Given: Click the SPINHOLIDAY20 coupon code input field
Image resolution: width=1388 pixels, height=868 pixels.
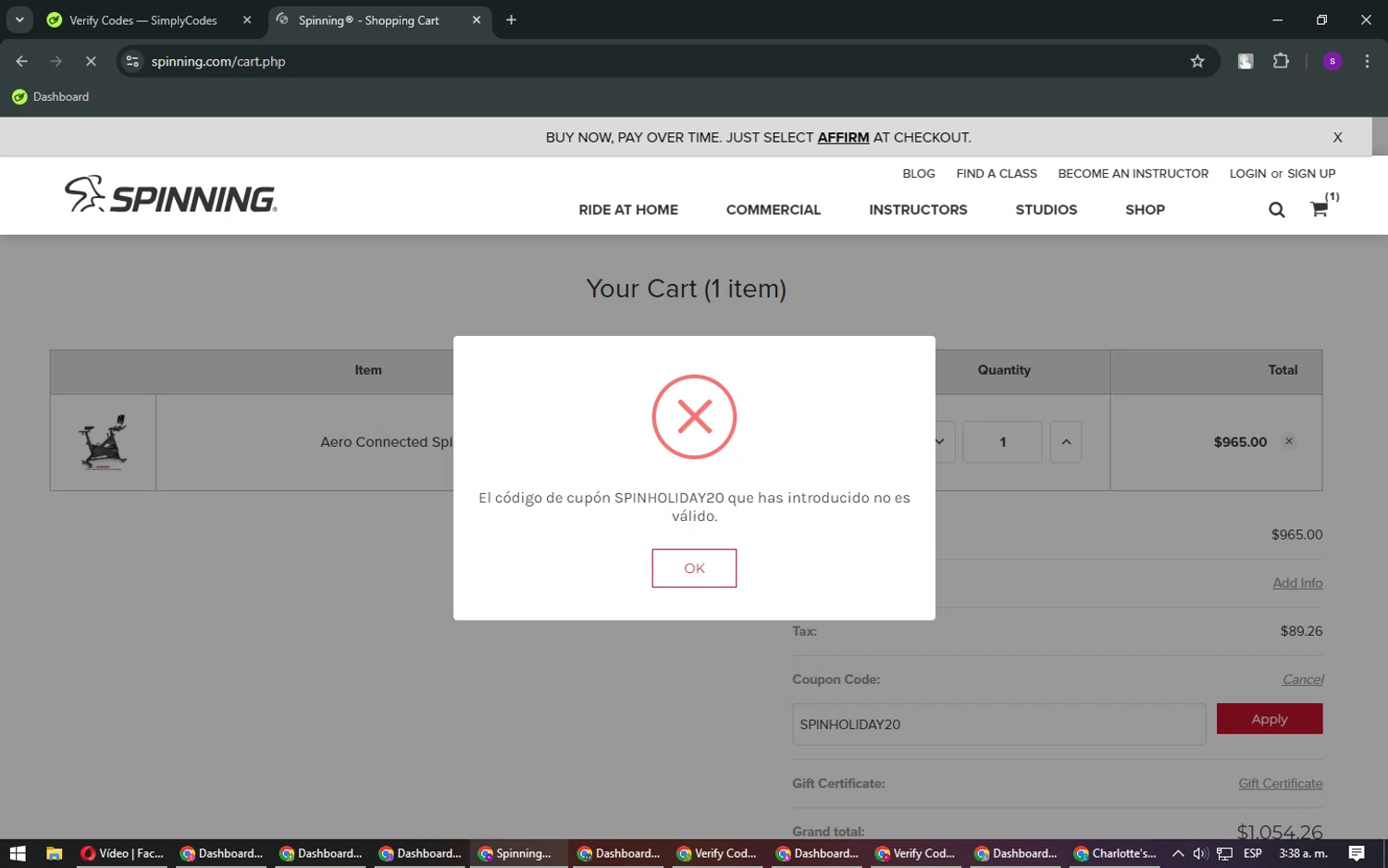Looking at the screenshot, I should pos(998,725).
